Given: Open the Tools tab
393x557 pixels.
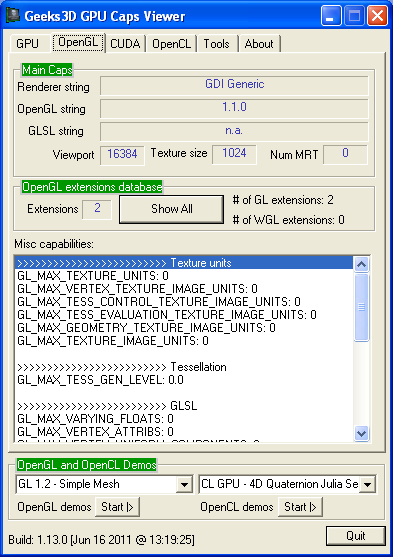Looking at the screenshot, I should [x=216, y=44].
